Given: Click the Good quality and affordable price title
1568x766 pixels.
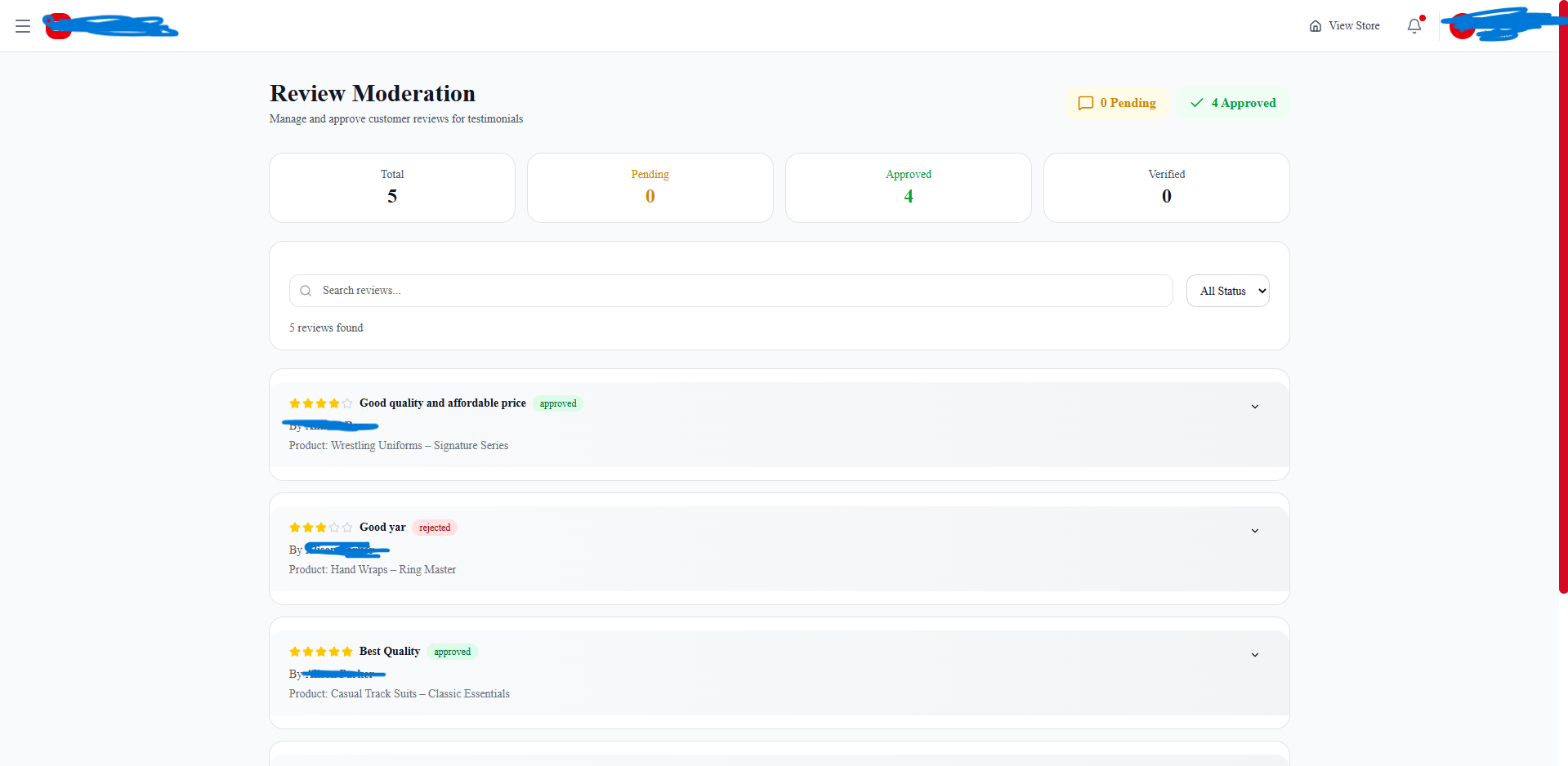Looking at the screenshot, I should click(x=443, y=403).
